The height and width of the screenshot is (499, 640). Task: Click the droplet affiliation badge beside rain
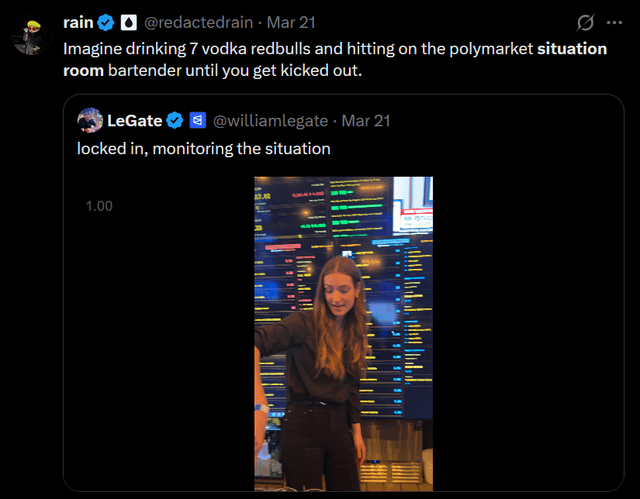[x=129, y=22]
